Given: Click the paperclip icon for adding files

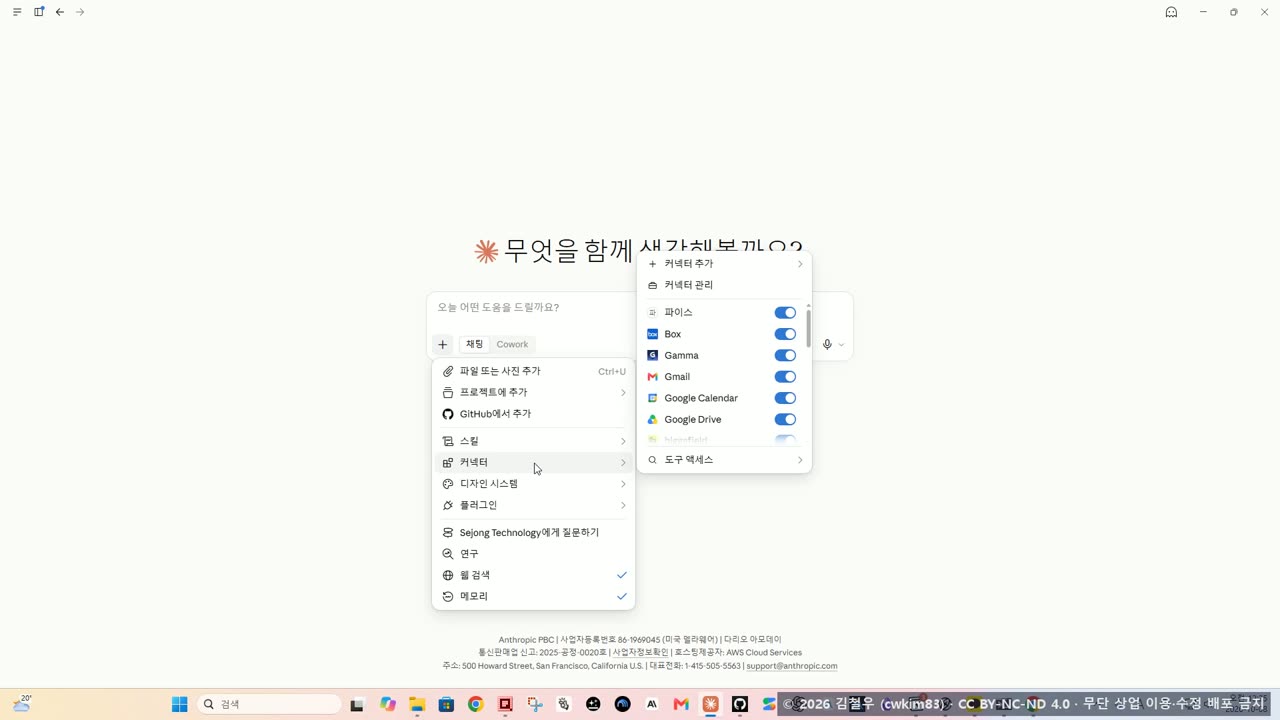Looking at the screenshot, I should click(x=448, y=371).
